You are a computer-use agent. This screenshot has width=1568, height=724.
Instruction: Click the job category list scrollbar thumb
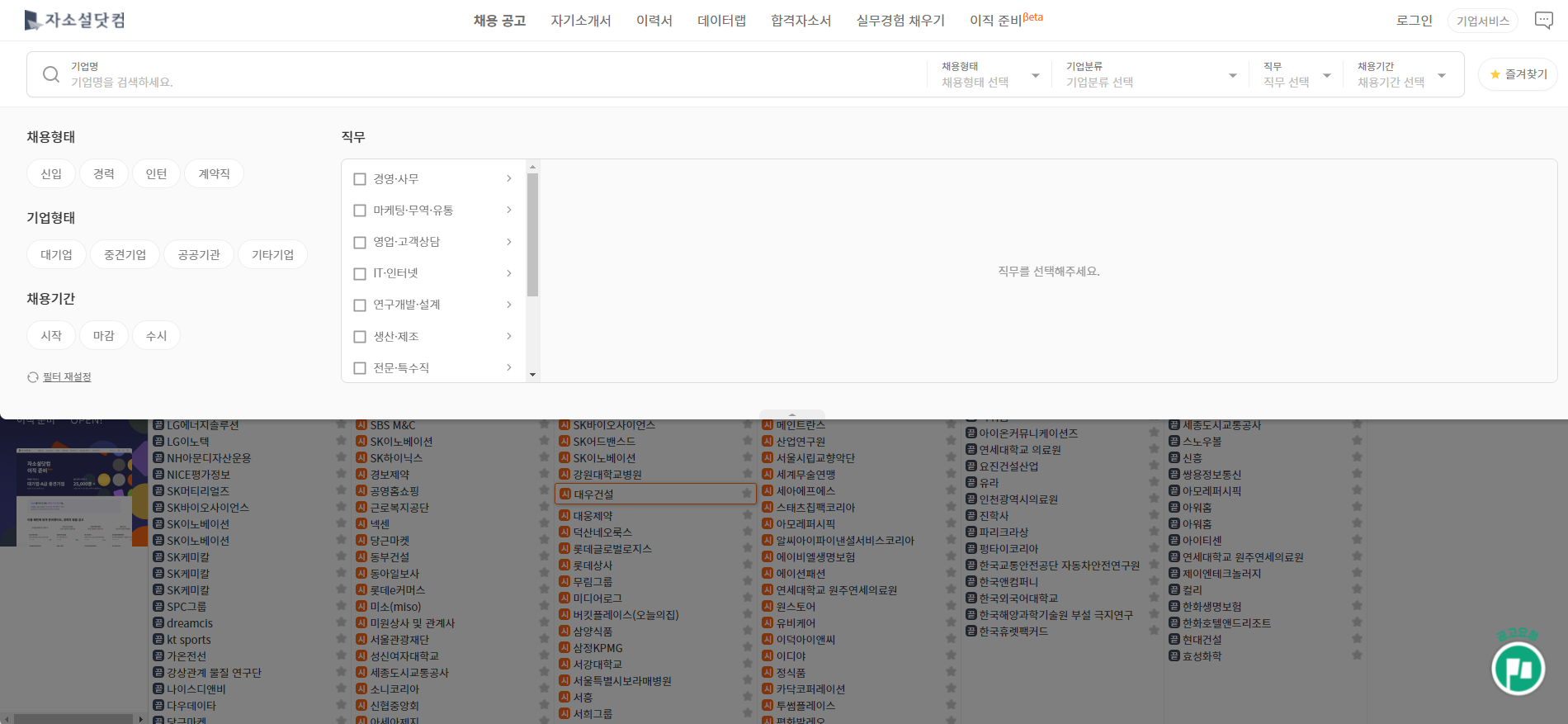point(532,234)
